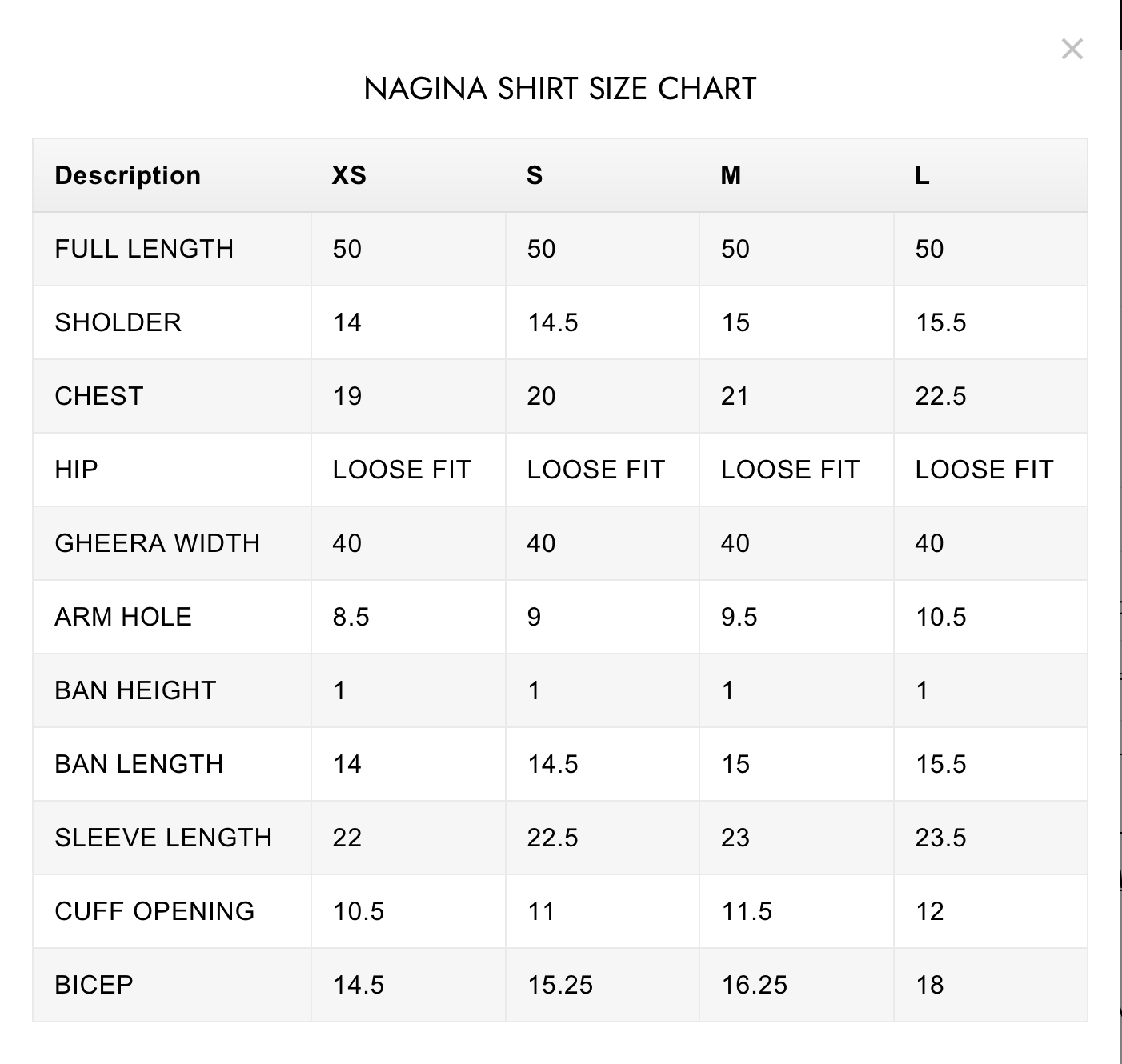Click the Description column header

pos(127,175)
